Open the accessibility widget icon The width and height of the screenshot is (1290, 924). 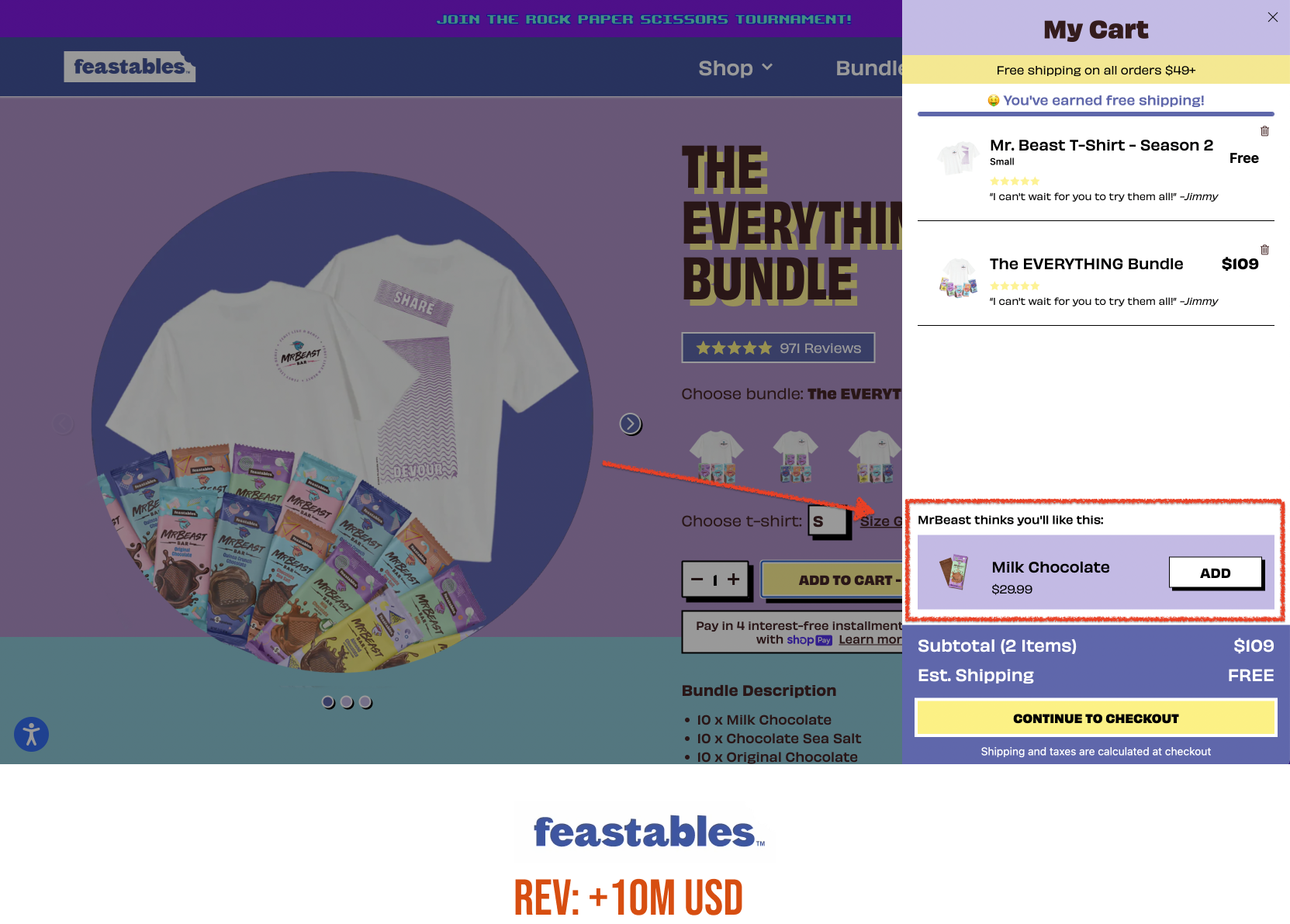31,734
